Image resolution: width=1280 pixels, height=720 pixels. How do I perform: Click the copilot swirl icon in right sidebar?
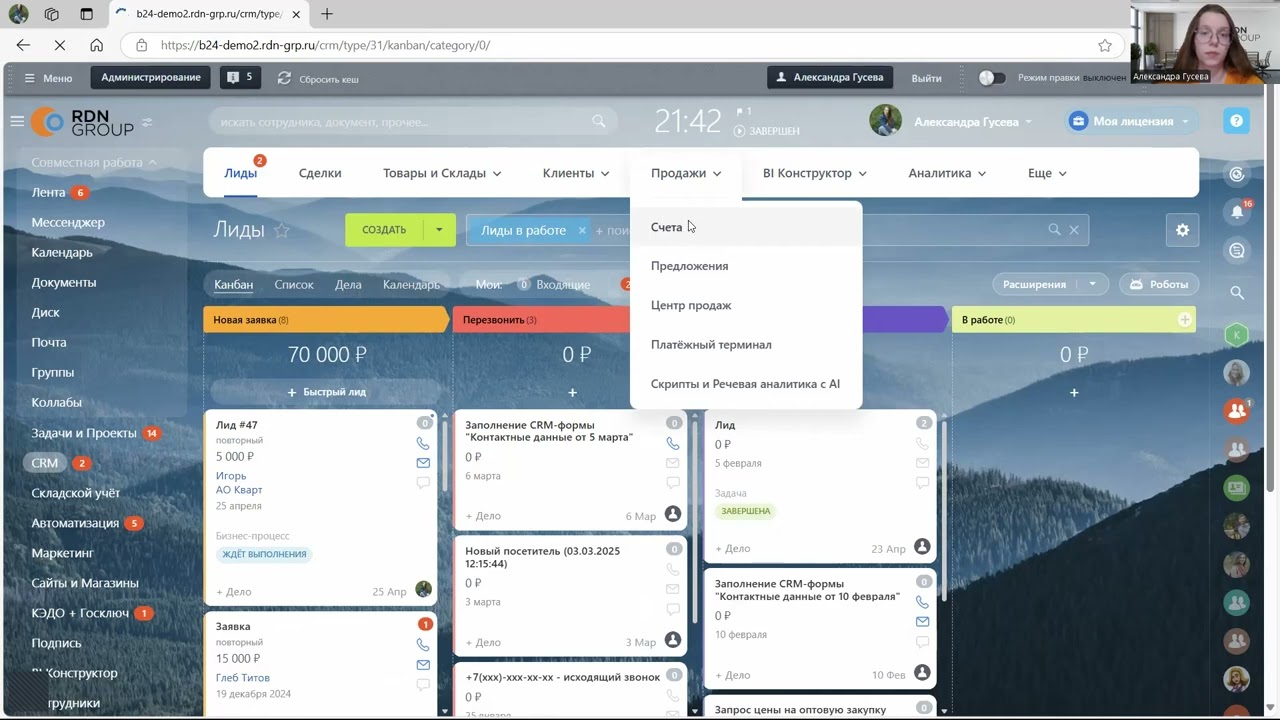pyautogui.click(x=1237, y=173)
